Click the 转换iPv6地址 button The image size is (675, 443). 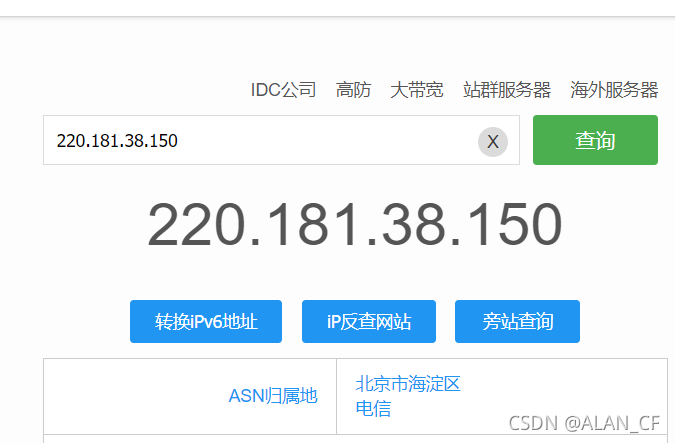(x=206, y=322)
